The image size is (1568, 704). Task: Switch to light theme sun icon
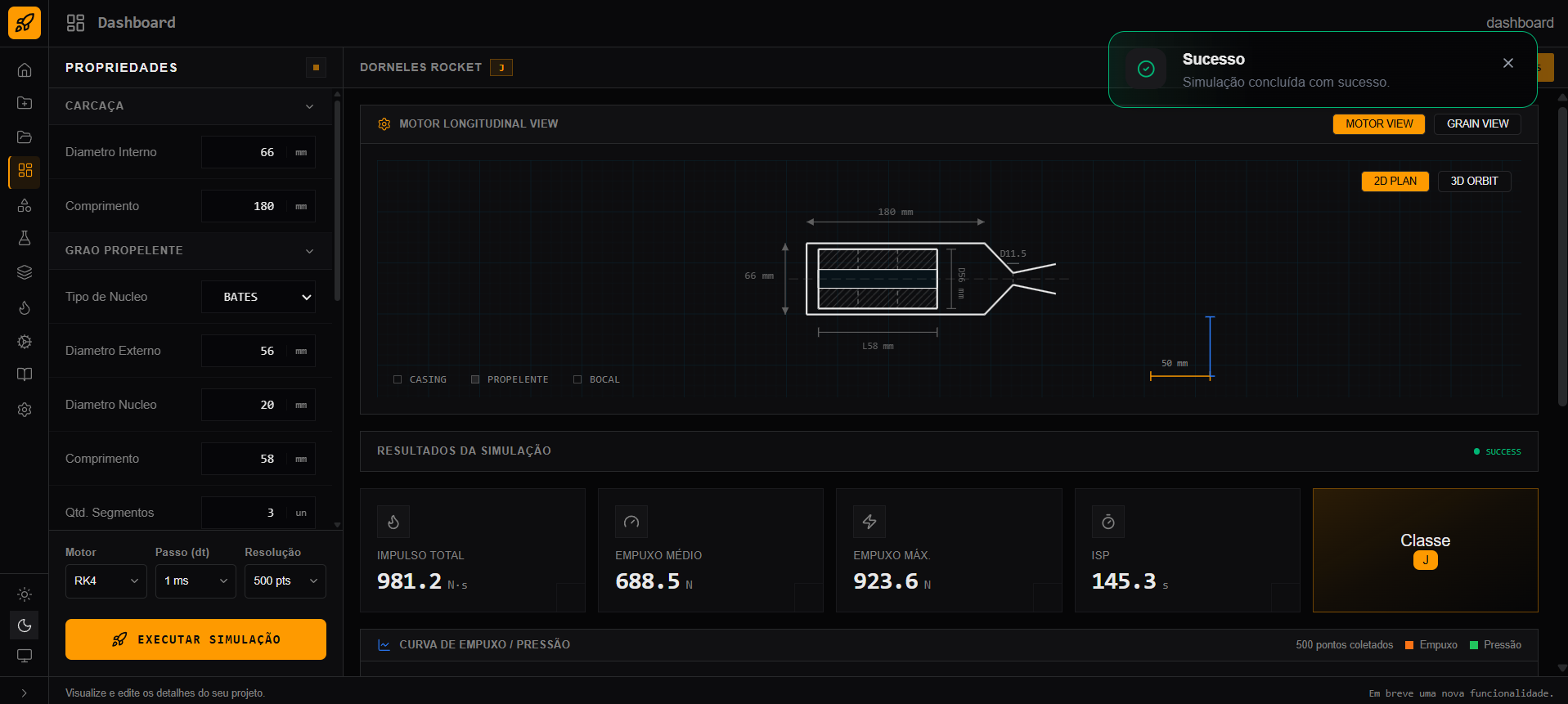coord(25,594)
